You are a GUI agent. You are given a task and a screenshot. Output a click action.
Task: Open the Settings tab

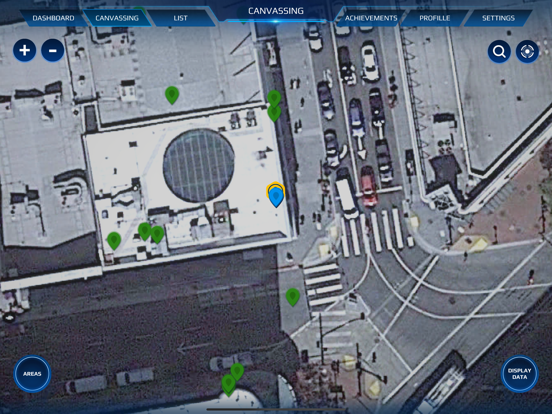coord(498,18)
